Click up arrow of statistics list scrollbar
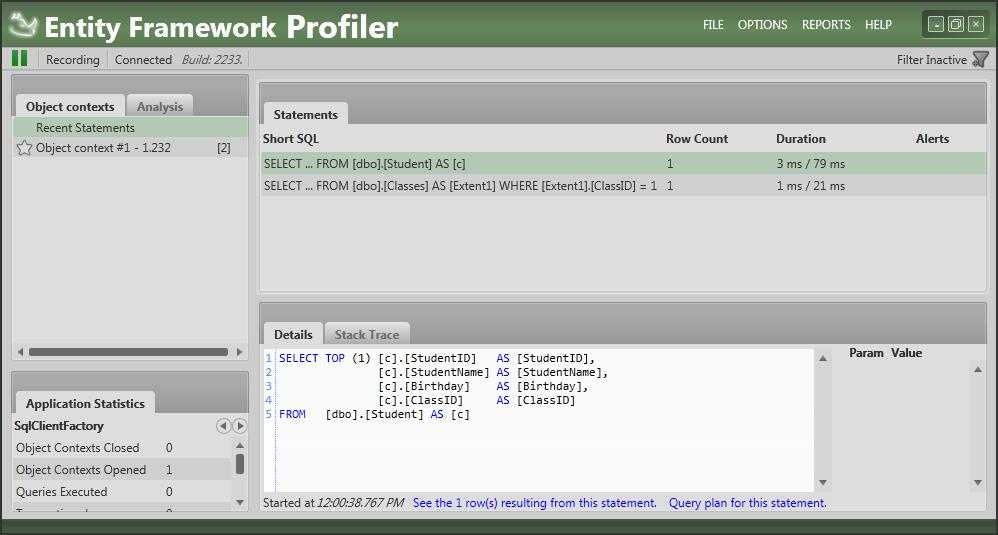Screen dimensions: 998x535 pos(239,445)
